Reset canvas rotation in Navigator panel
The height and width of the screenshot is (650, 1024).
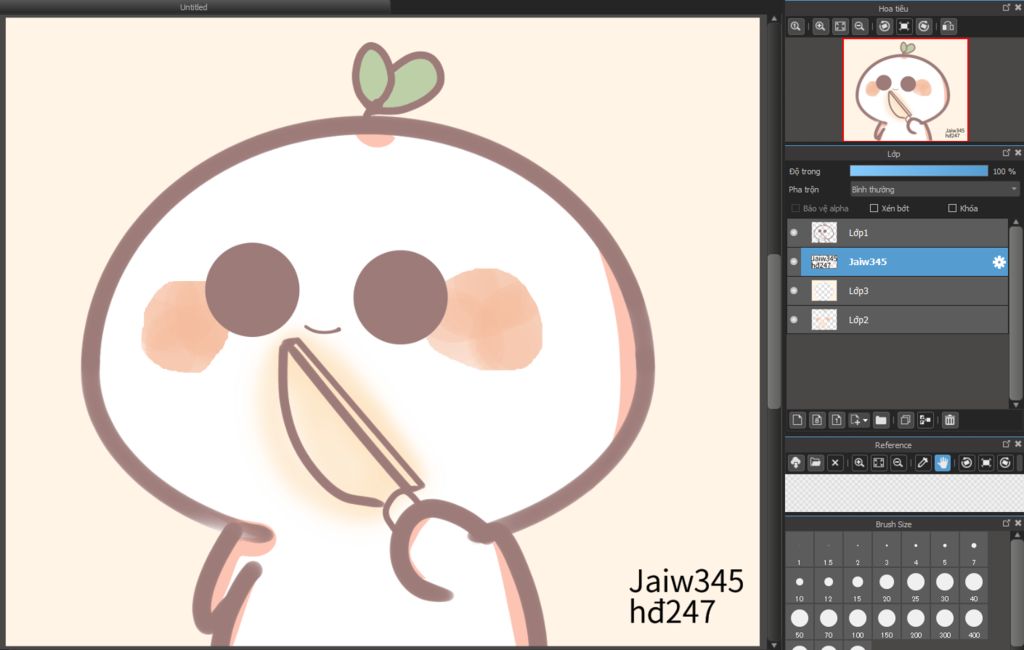(904, 27)
